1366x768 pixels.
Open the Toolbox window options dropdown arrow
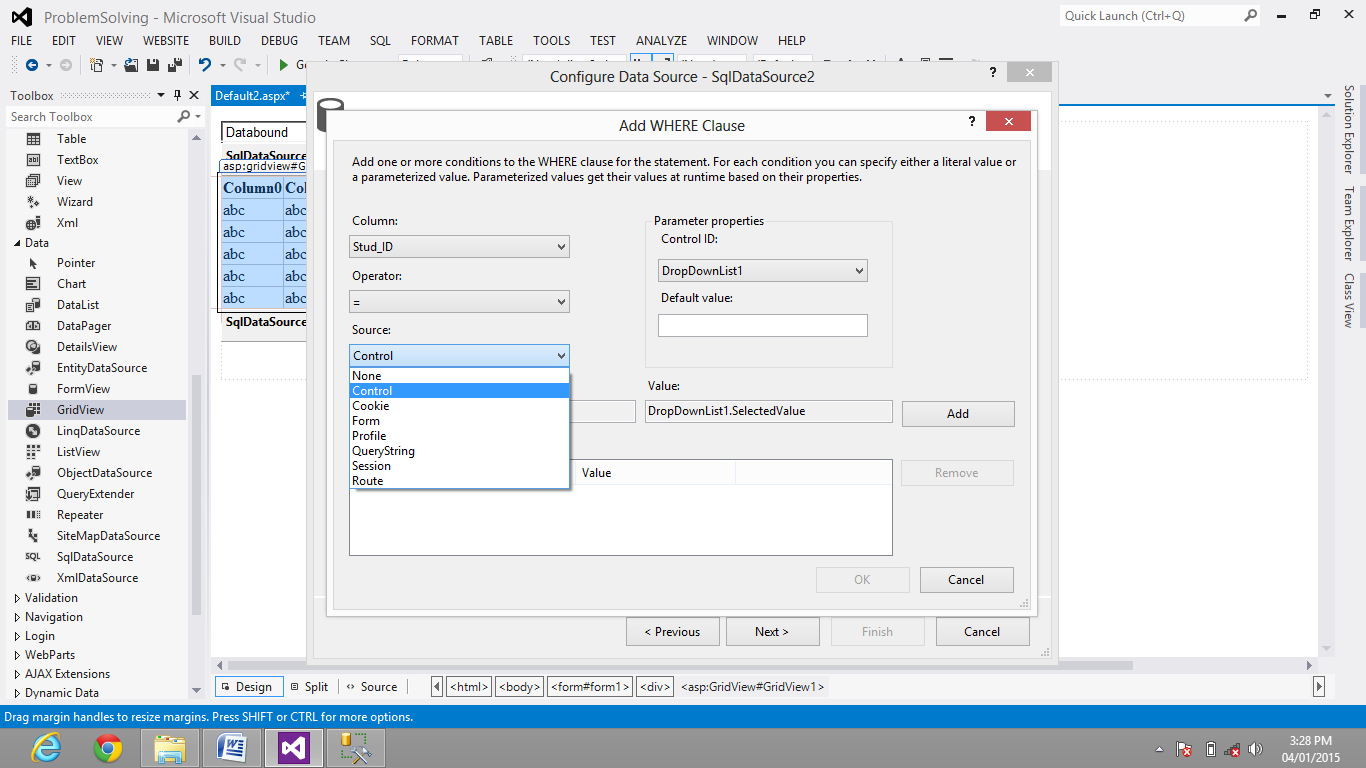pos(161,96)
